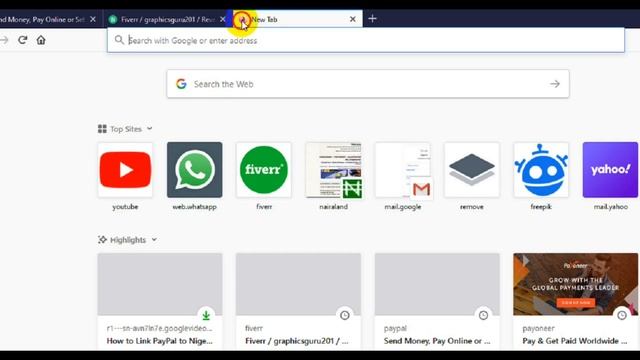Screen dimensions: 640x360
Task: Open the Freepik top site tile
Action: tap(541, 170)
